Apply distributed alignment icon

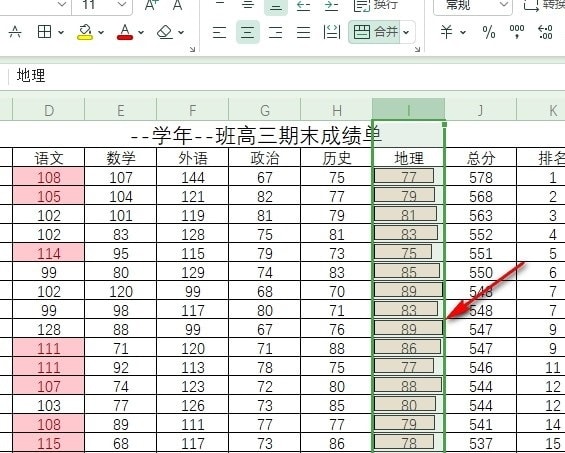coord(332,32)
